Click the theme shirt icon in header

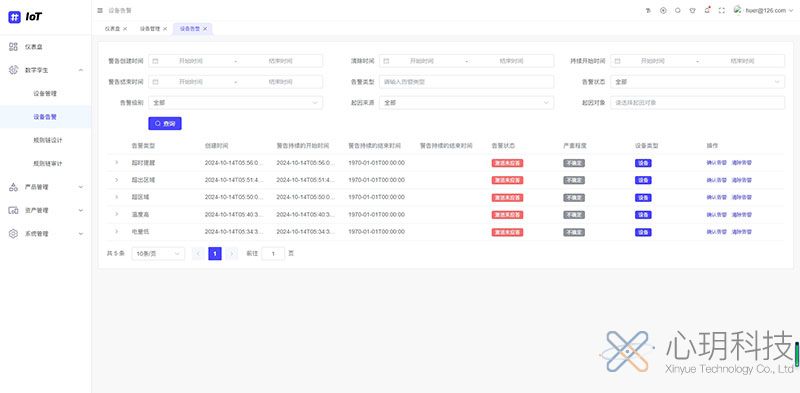[692, 10]
